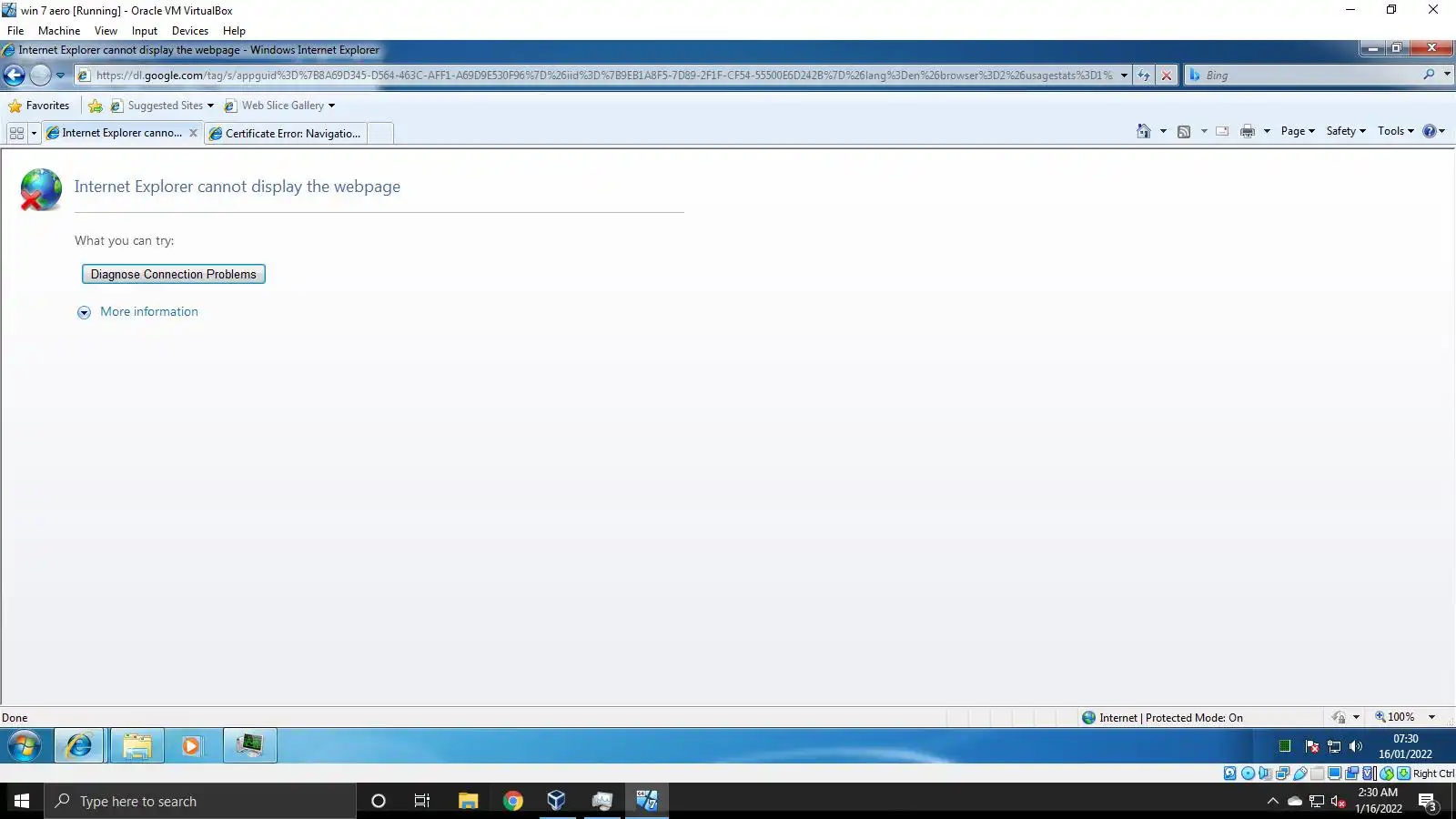The width and height of the screenshot is (1456, 819).
Task: Open File Explorer on host taskbar
Action: pyautogui.click(x=468, y=801)
